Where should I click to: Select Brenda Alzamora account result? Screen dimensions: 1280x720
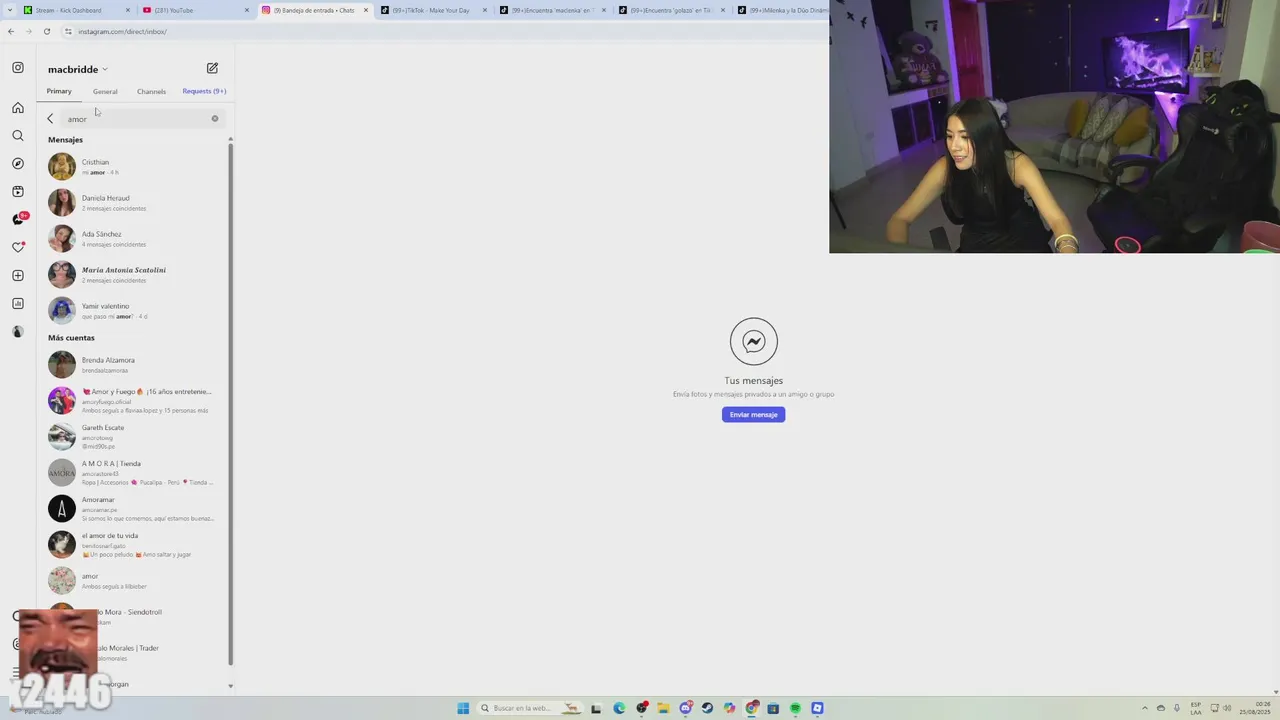pos(135,365)
